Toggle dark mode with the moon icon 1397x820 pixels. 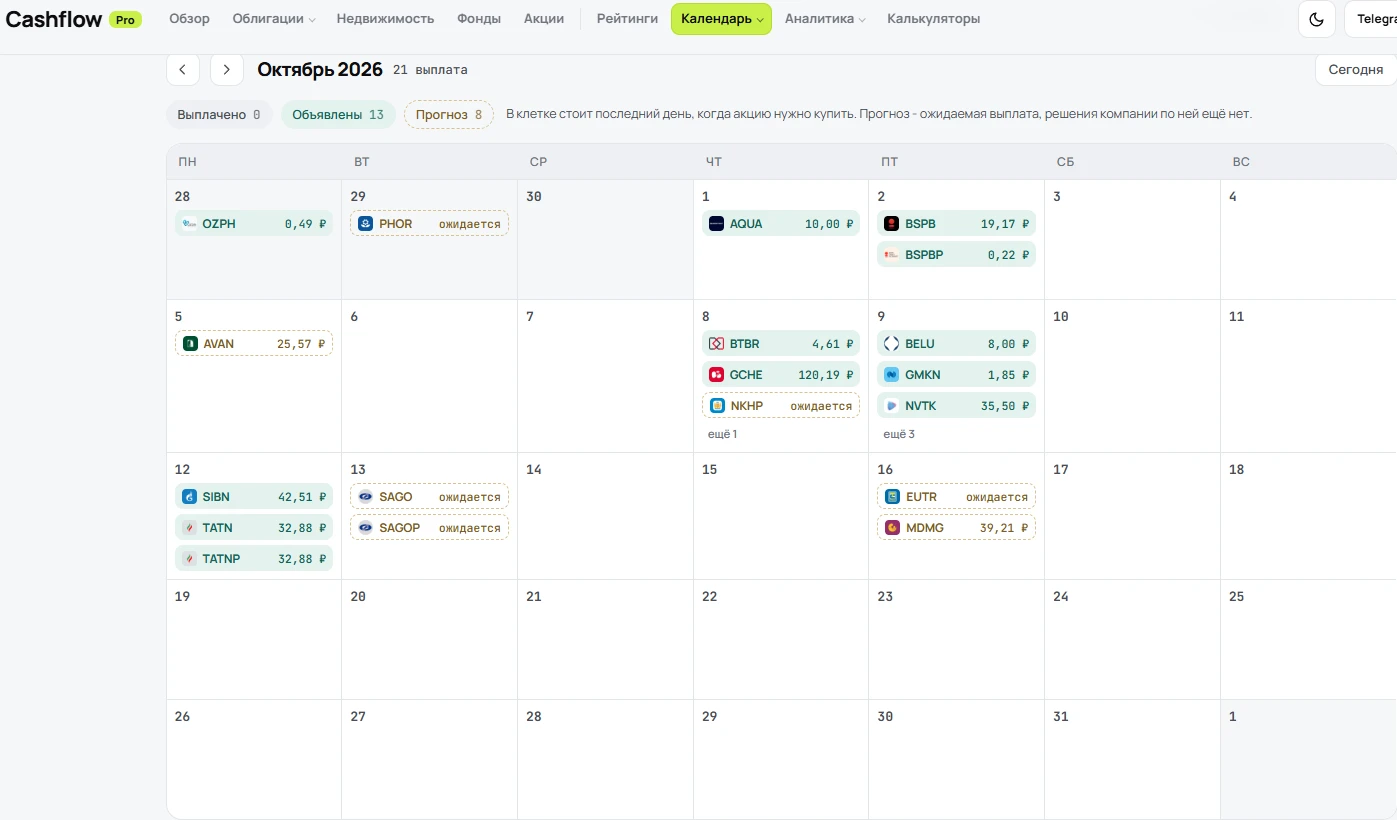(x=1316, y=19)
